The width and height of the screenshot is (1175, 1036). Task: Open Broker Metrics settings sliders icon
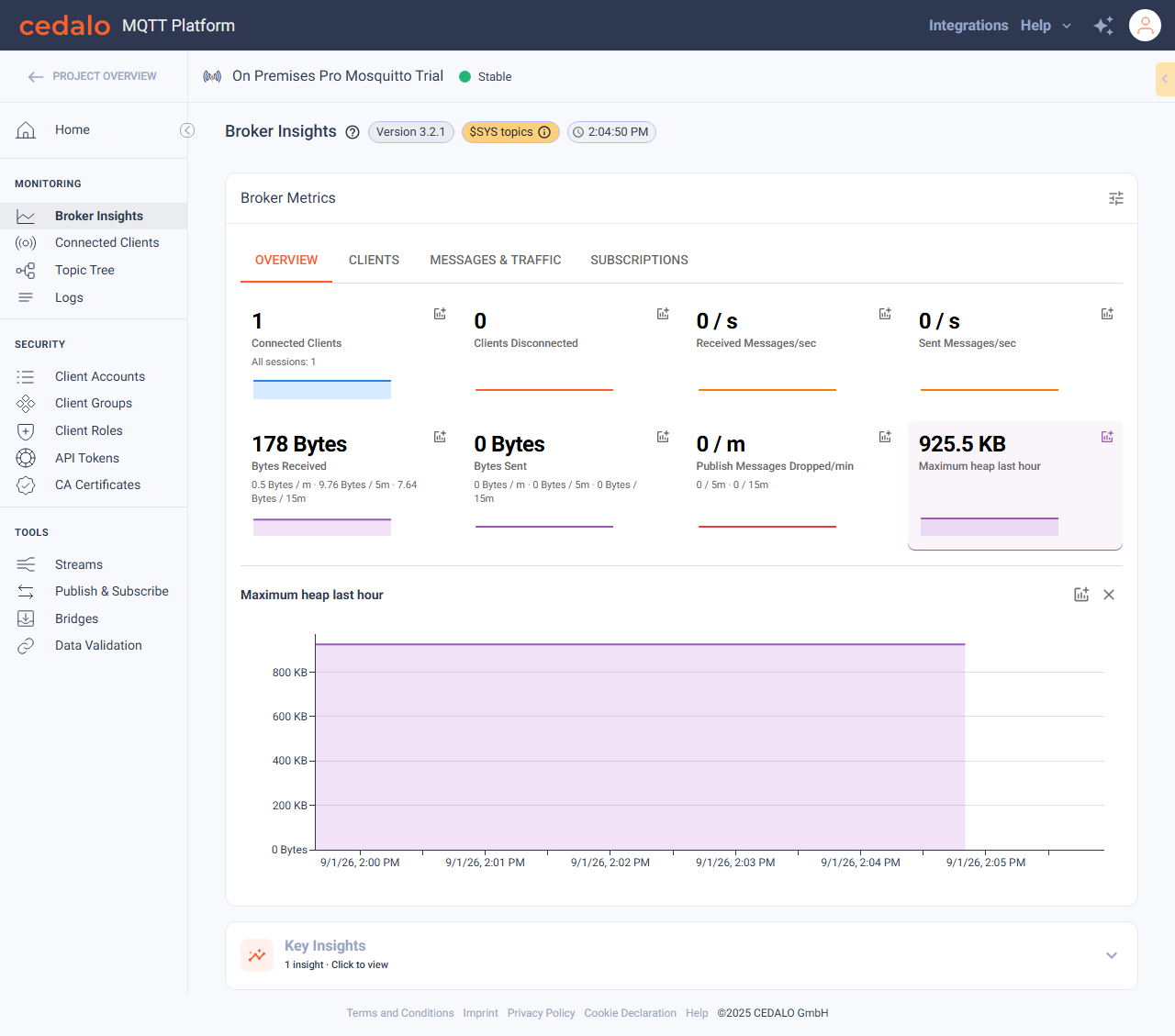(x=1116, y=198)
